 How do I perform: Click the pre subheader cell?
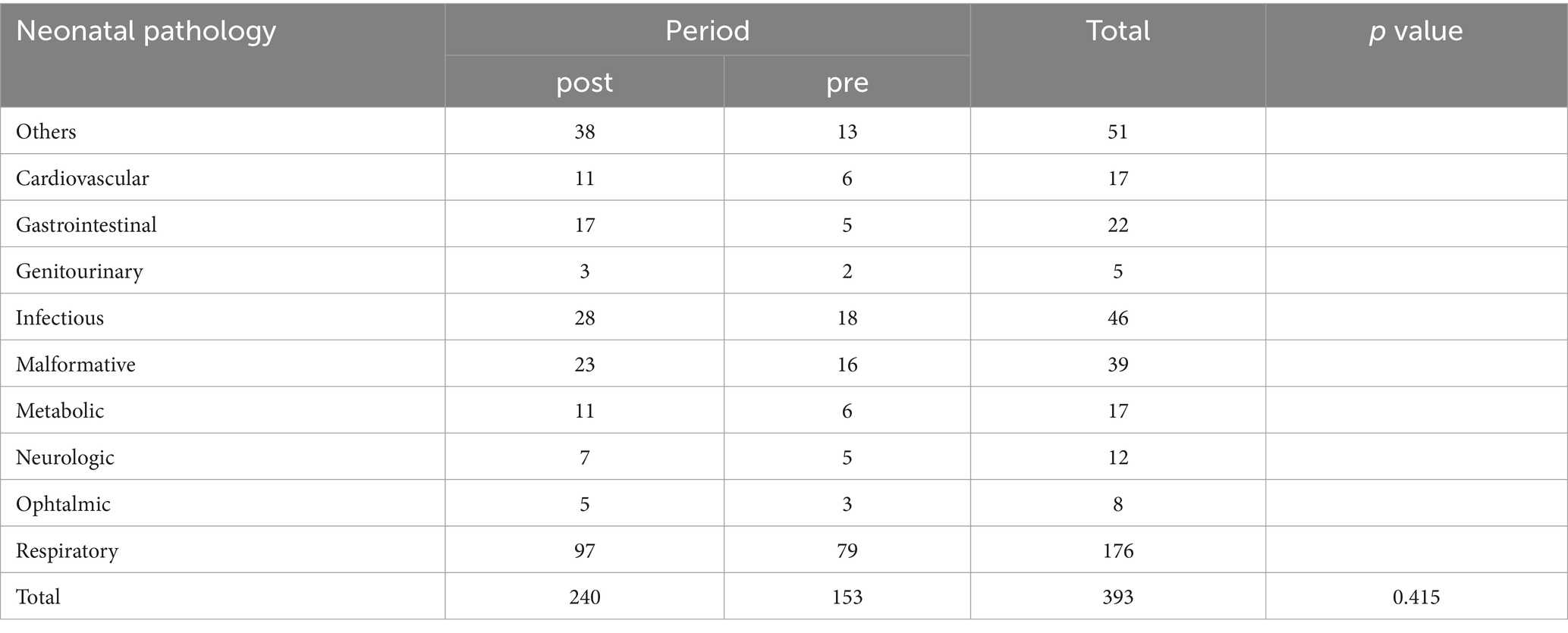(x=847, y=82)
